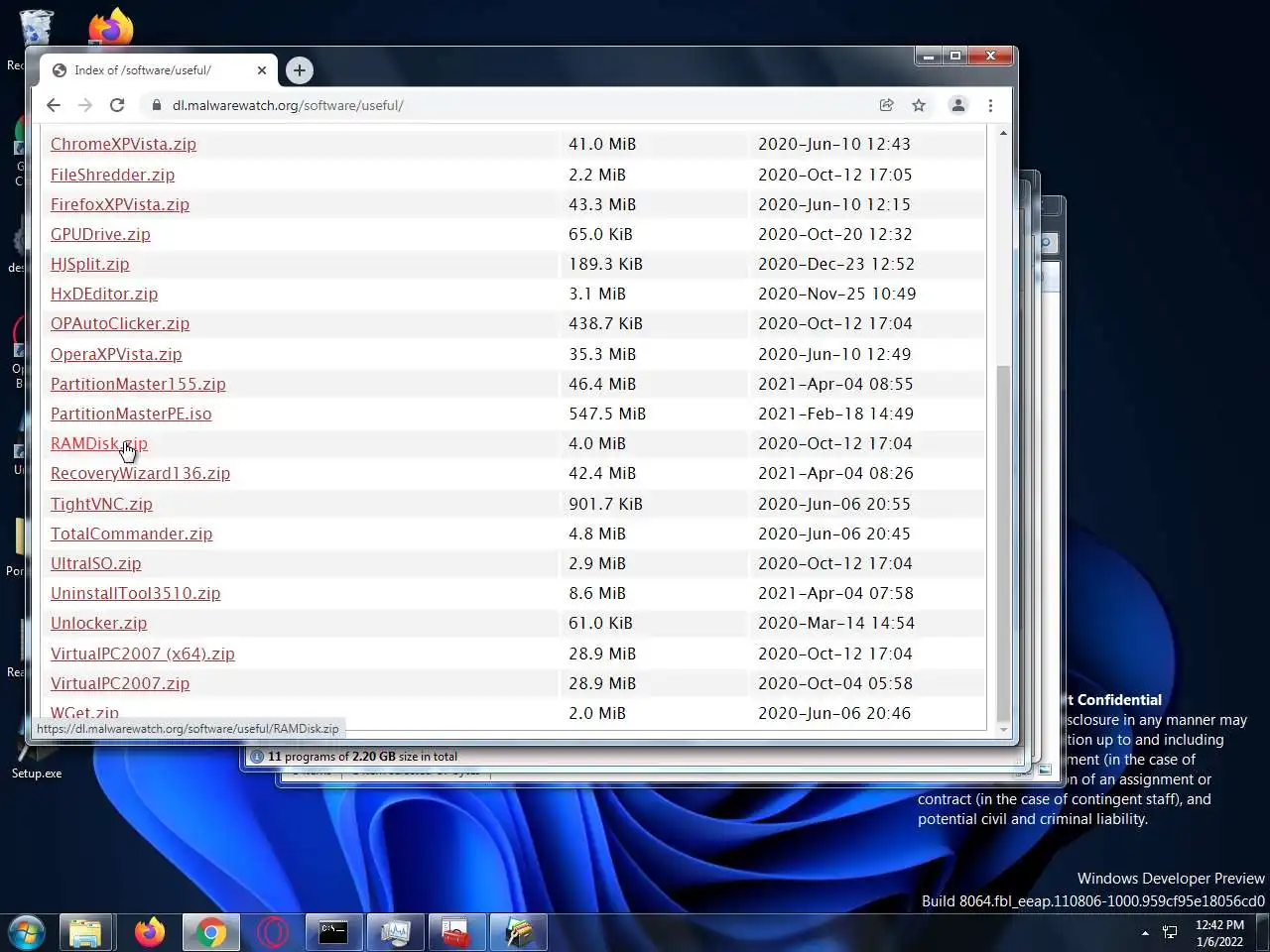Click the UltraISO.zip link
Viewport: 1270px width, 952px height.
coord(95,563)
